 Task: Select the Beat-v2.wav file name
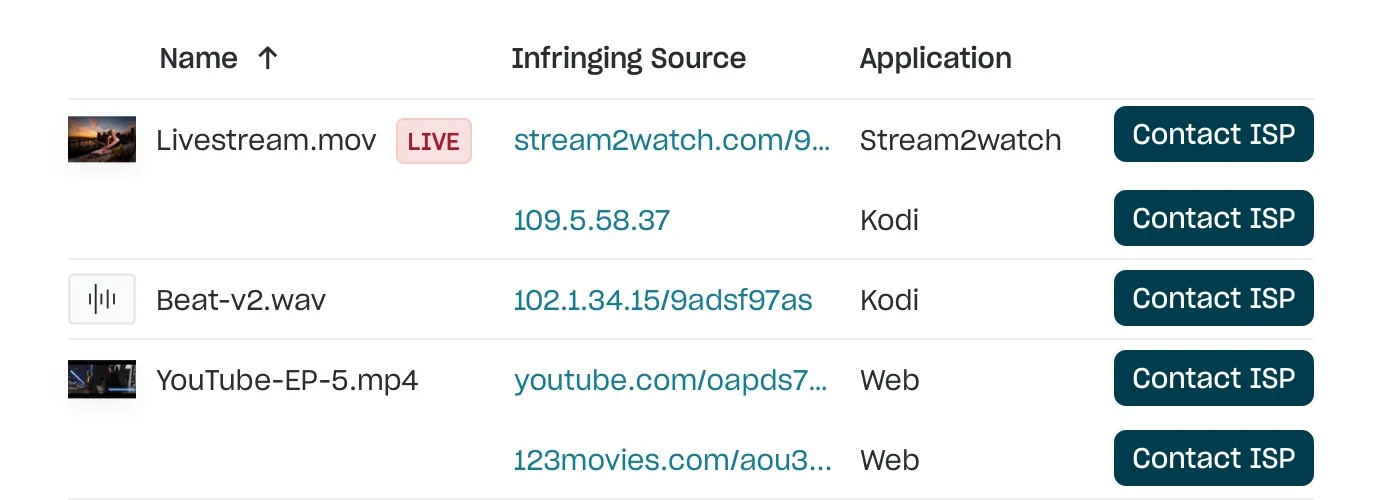pyautogui.click(x=241, y=300)
